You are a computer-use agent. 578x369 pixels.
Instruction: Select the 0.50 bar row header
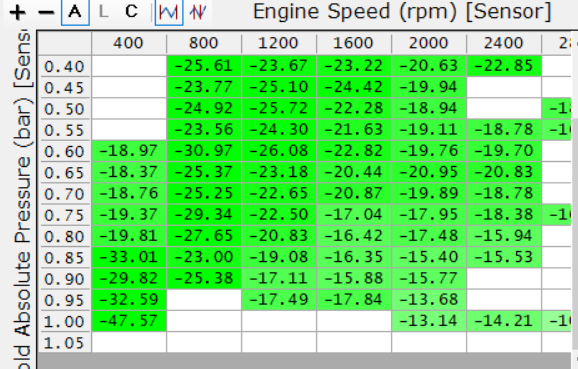point(65,109)
